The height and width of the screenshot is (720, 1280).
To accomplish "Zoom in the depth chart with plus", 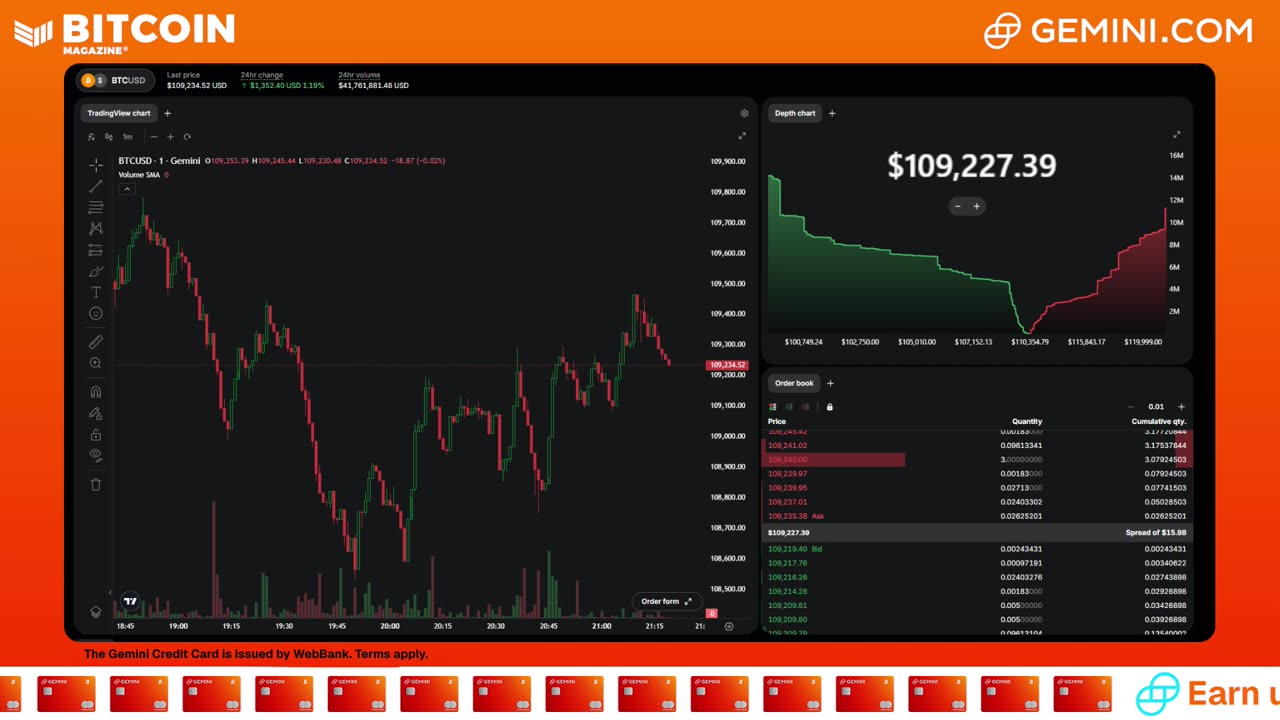I will [x=977, y=206].
